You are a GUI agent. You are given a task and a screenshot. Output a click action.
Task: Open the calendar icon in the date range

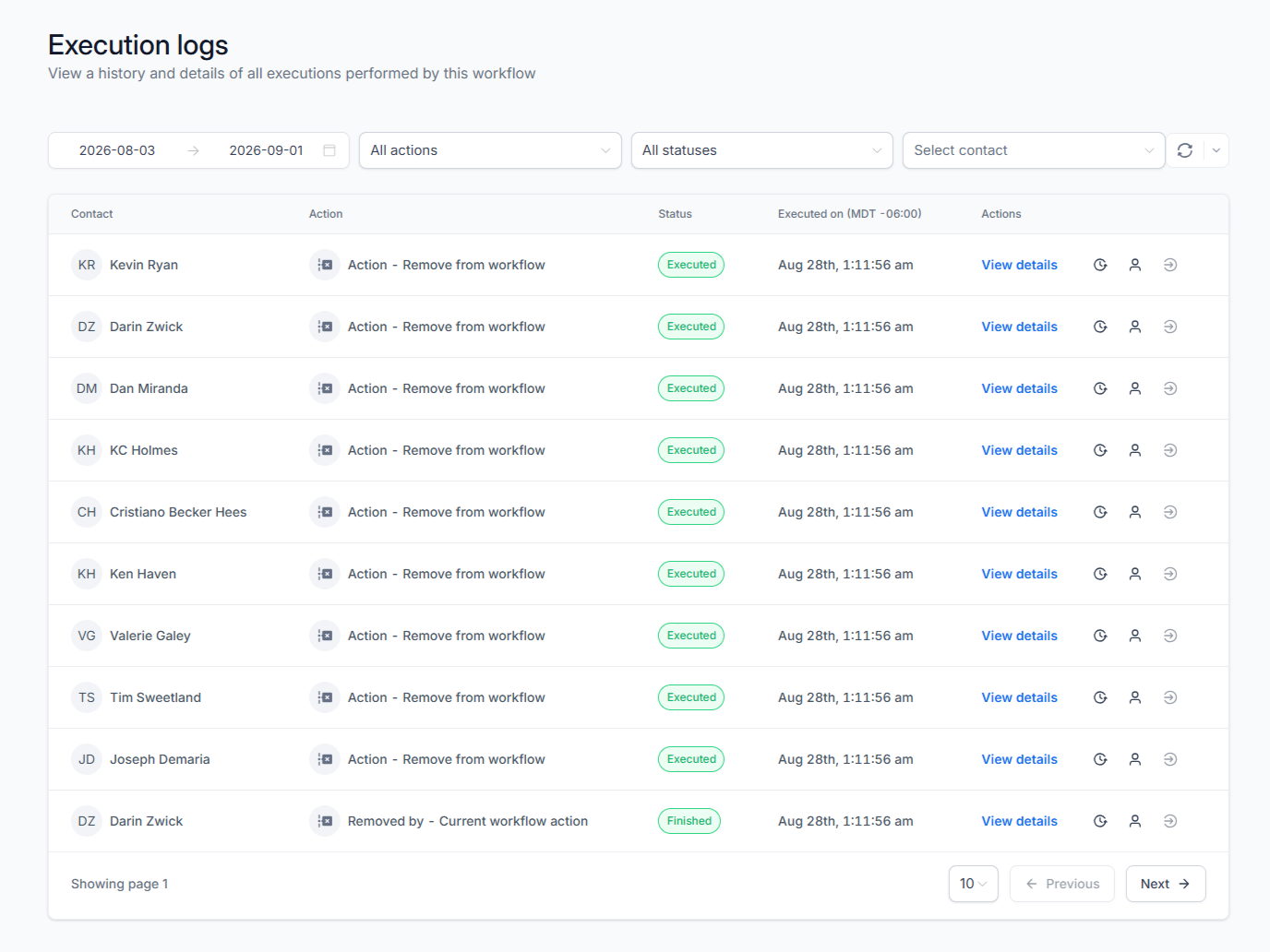tap(329, 150)
